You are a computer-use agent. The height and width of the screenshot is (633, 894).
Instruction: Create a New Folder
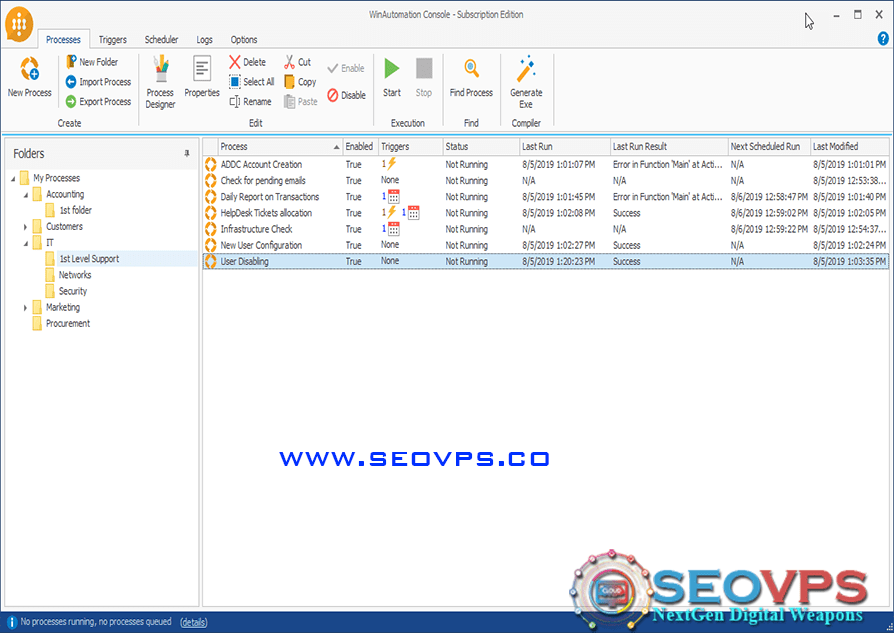(x=92, y=62)
